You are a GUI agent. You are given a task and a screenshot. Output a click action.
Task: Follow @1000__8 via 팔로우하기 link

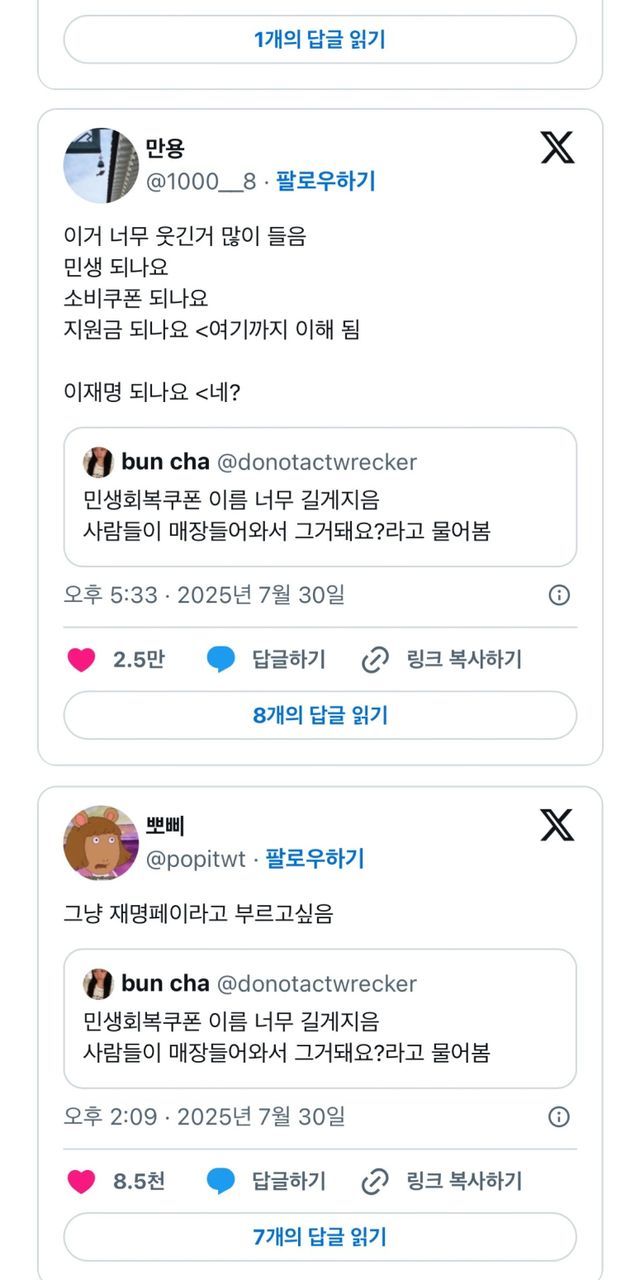pyautogui.click(x=325, y=181)
